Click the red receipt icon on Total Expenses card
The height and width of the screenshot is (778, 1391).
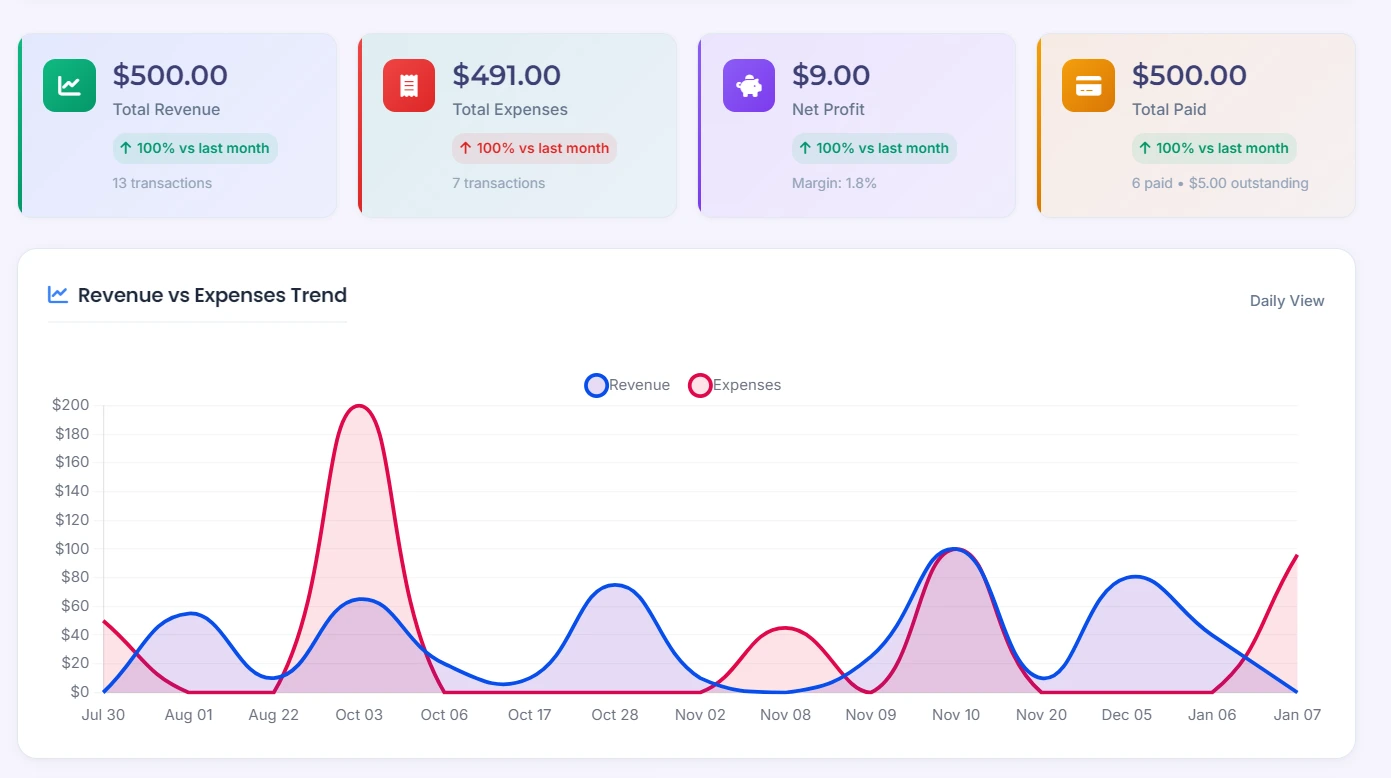coord(407,85)
